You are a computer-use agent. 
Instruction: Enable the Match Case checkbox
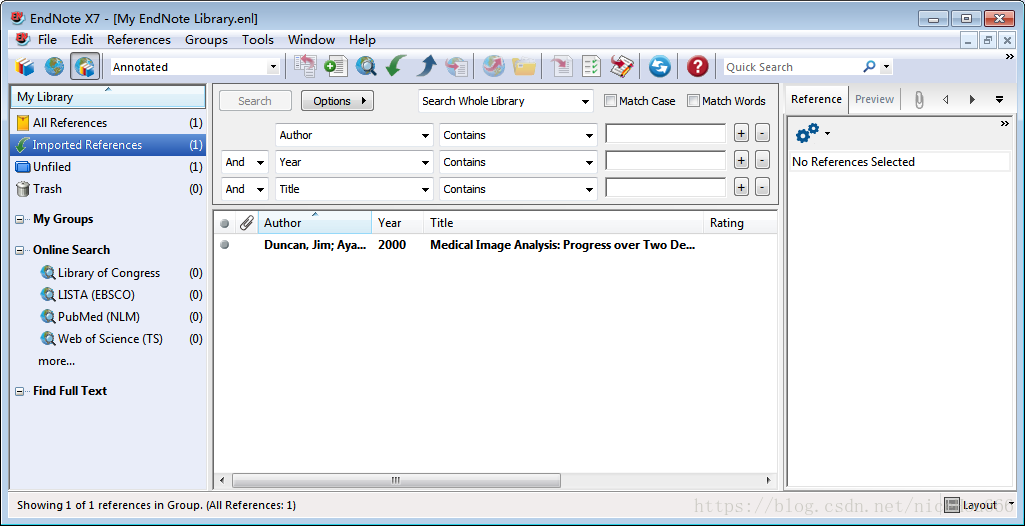click(x=611, y=101)
